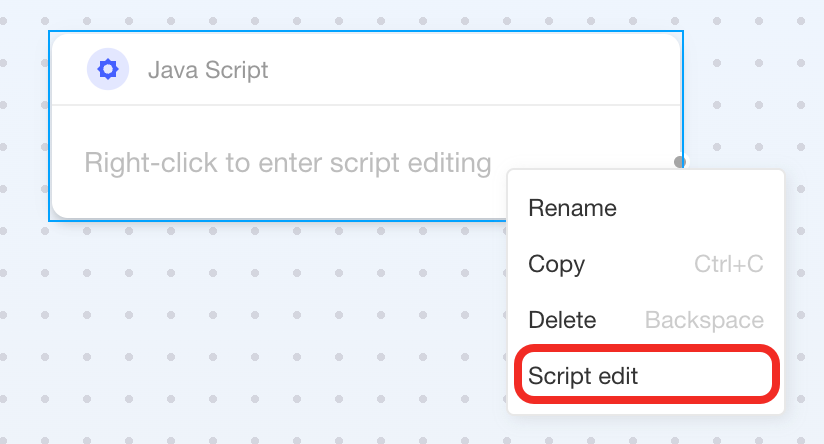Click the Backspace shortcut hint beside Delete

click(704, 321)
